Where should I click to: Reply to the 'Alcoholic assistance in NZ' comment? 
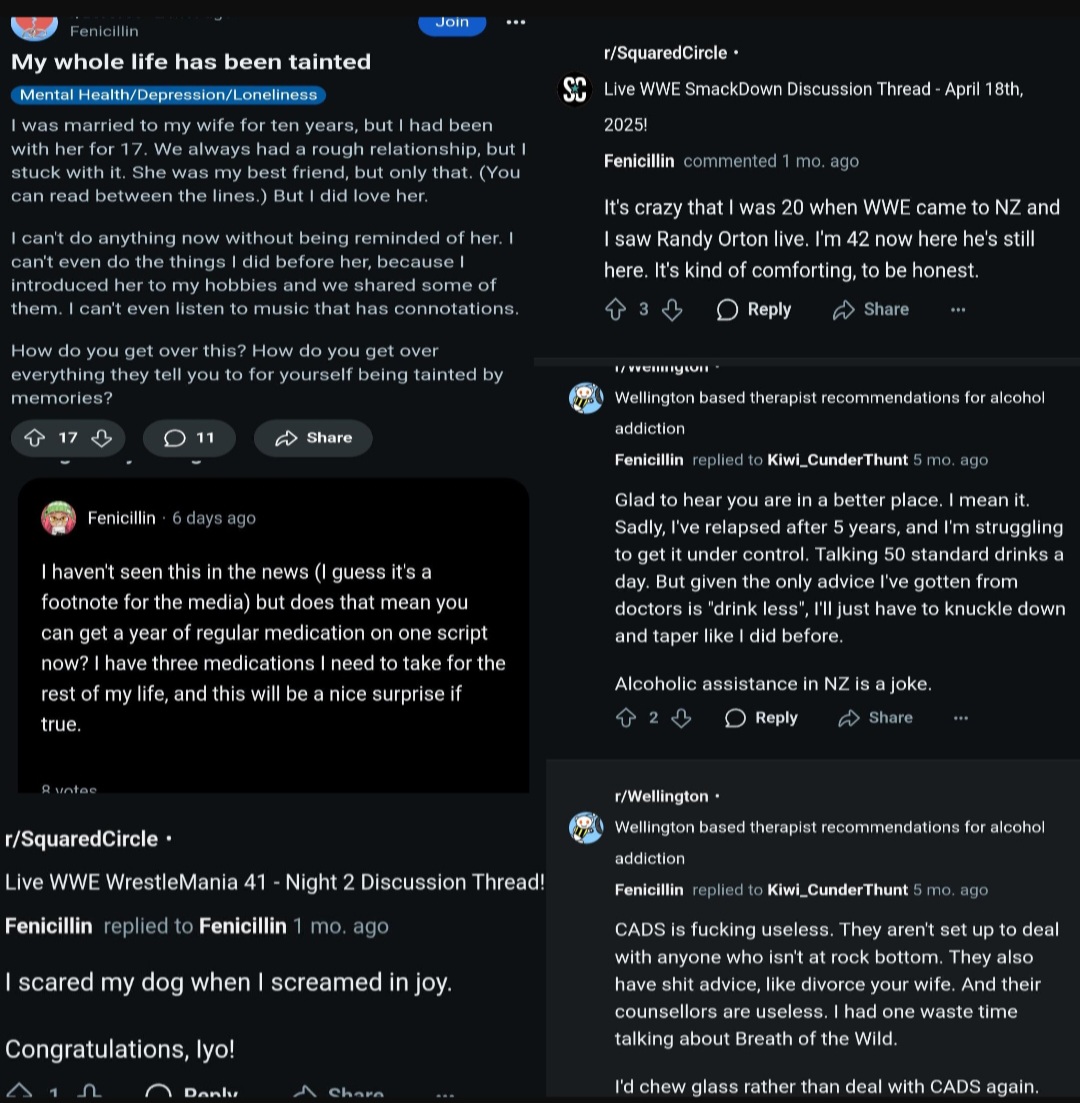[761, 718]
